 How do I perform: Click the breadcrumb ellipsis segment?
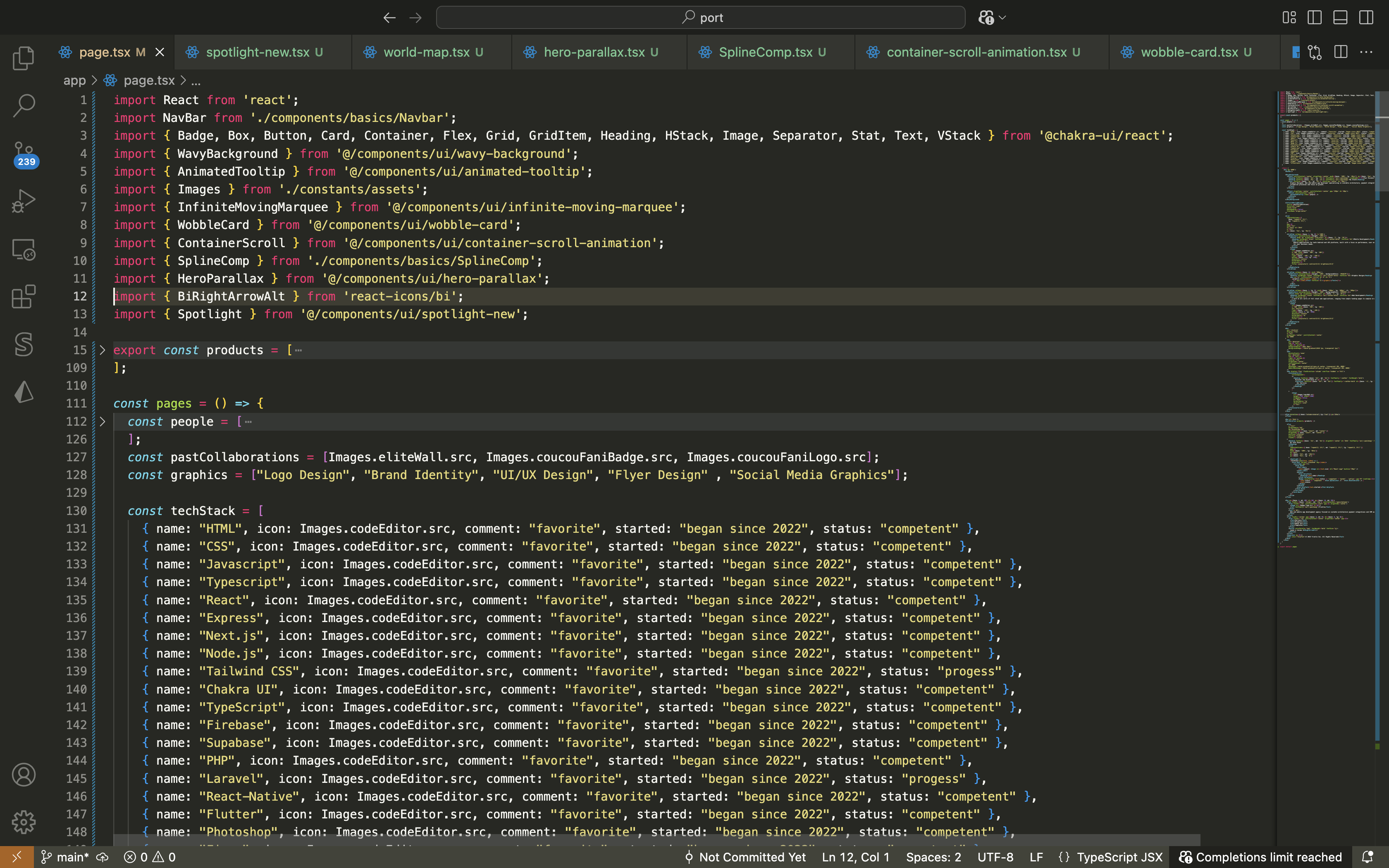[196, 80]
